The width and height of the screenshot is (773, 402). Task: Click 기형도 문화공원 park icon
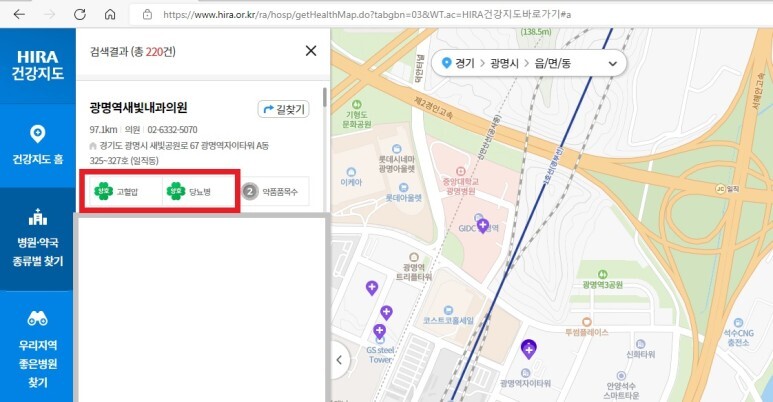356,104
